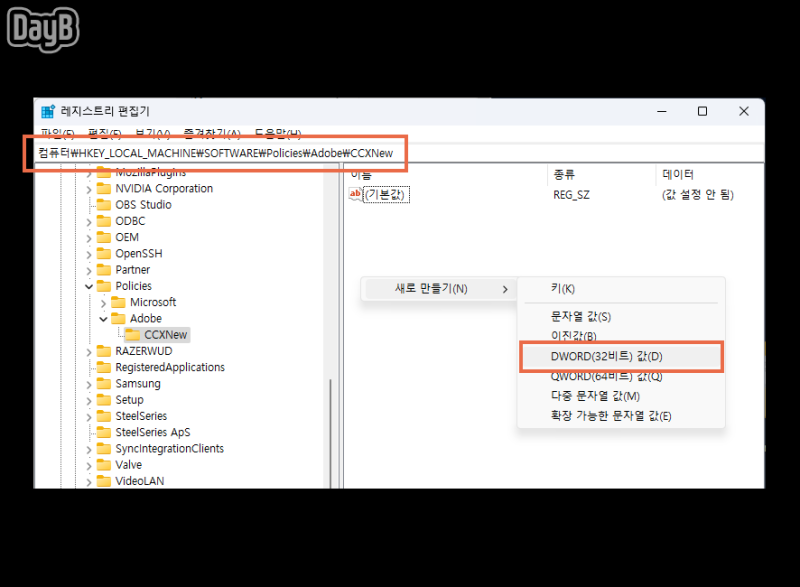This screenshot has height=587, width=800.
Task: Click the CCXNew folder icon
Action: 133,335
